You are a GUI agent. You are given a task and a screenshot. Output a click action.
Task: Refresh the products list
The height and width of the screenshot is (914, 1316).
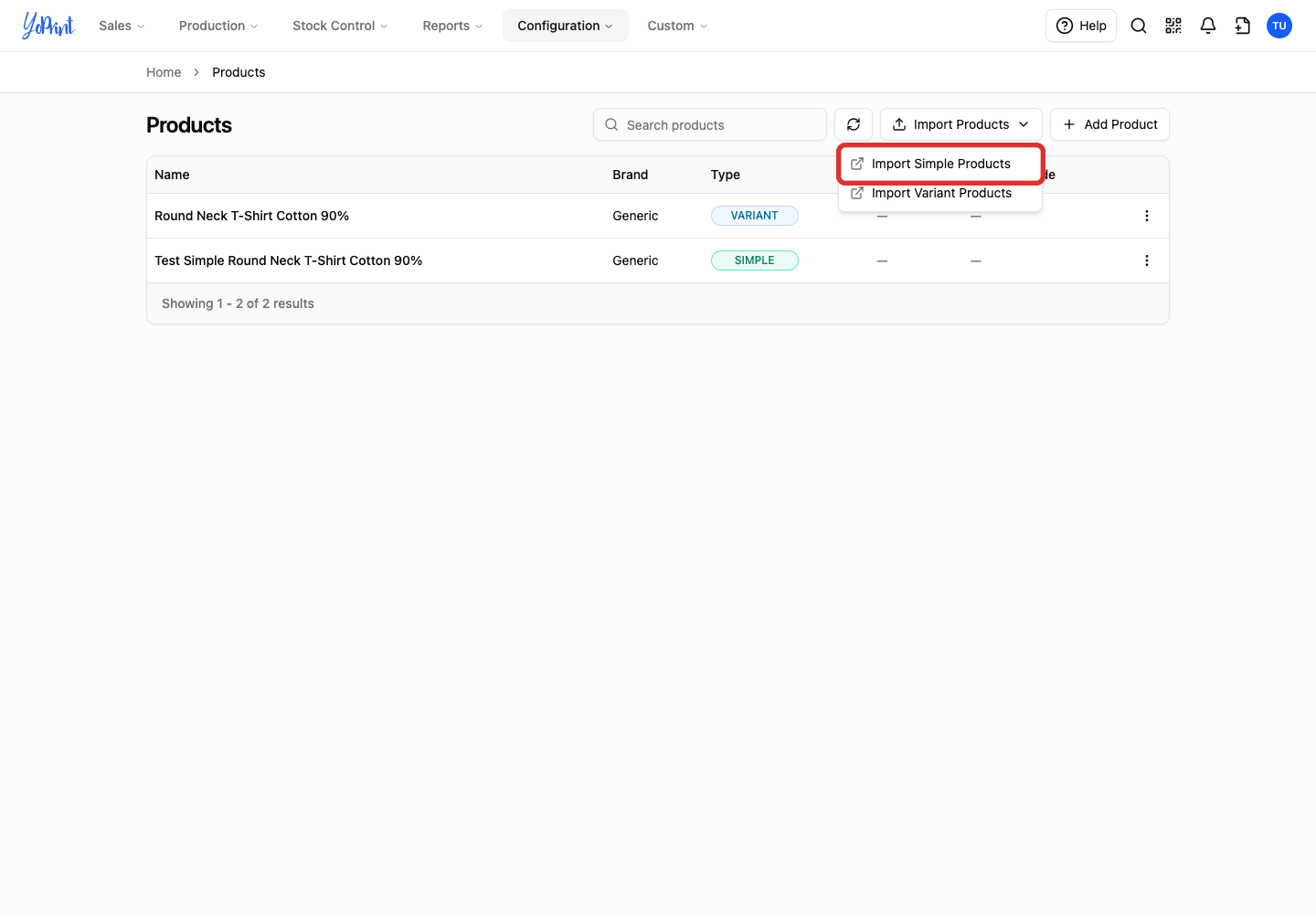tap(854, 124)
